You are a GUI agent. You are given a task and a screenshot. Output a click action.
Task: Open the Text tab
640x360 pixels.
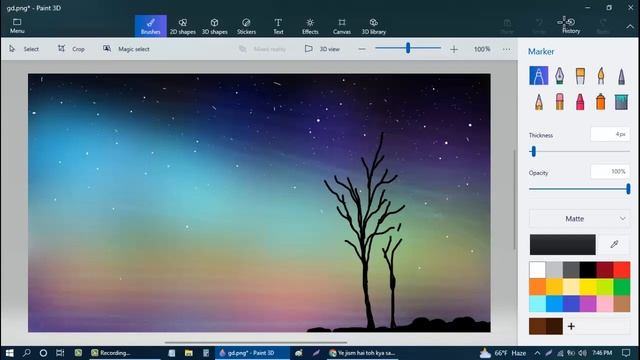pos(278,26)
